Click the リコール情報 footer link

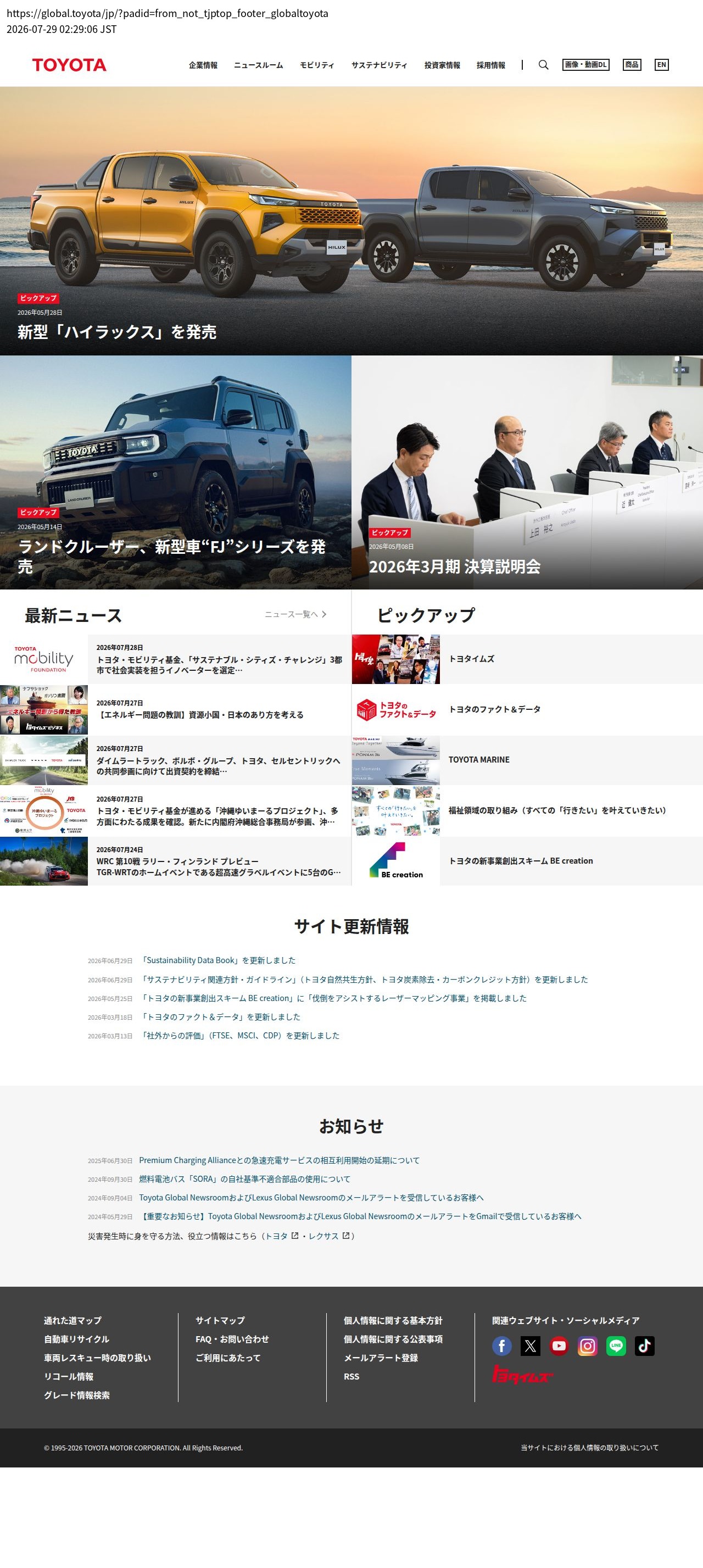(69, 1376)
